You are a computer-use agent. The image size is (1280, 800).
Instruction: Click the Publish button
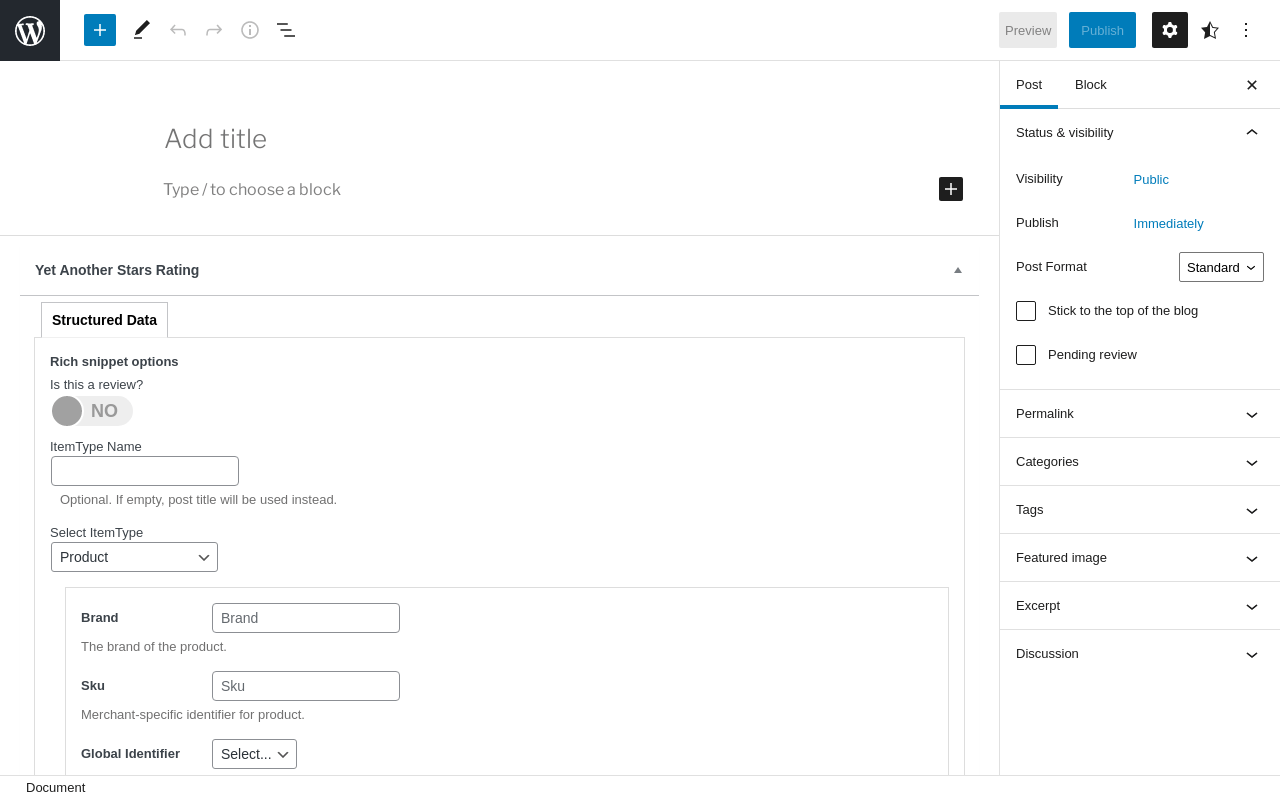pos(1102,30)
